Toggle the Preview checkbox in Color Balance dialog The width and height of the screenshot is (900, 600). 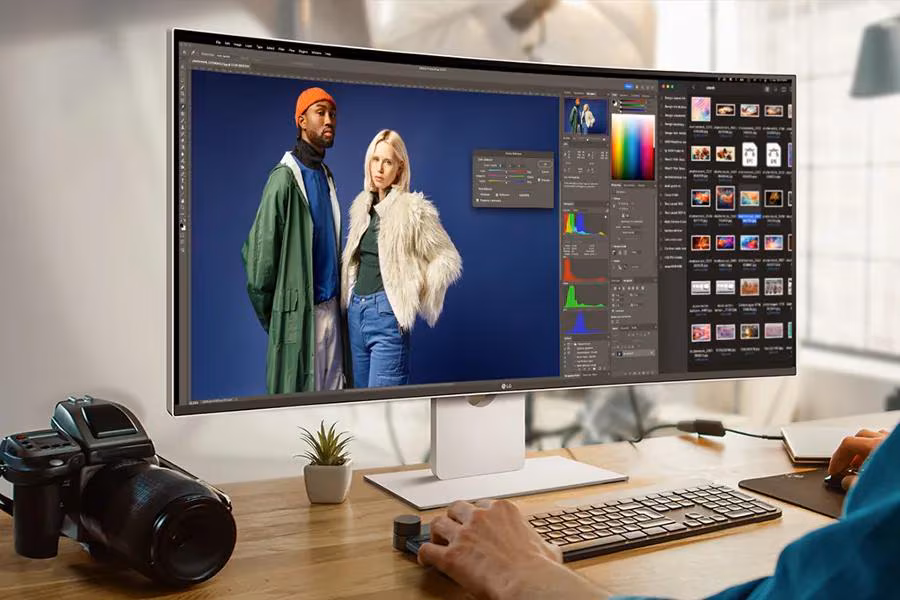point(541,181)
